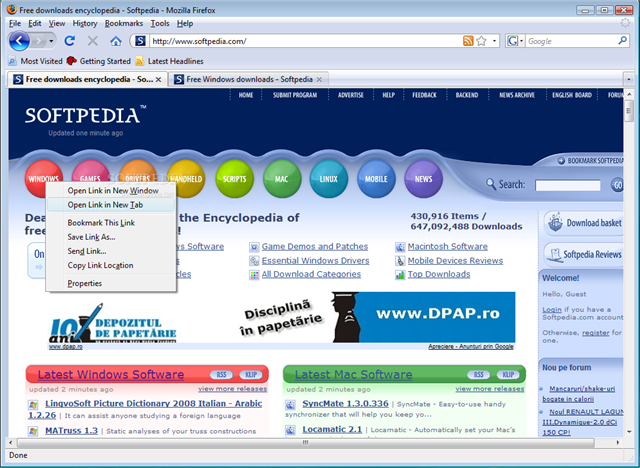Click the Softpedia site icon in address bar
Viewport: 640px width, 468px height.
140,41
